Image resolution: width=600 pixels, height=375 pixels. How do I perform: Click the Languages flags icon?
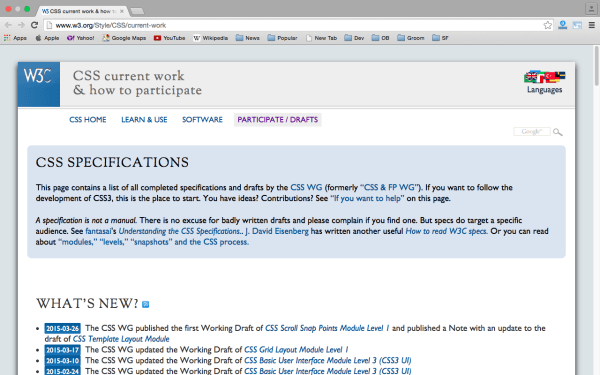click(545, 77)
